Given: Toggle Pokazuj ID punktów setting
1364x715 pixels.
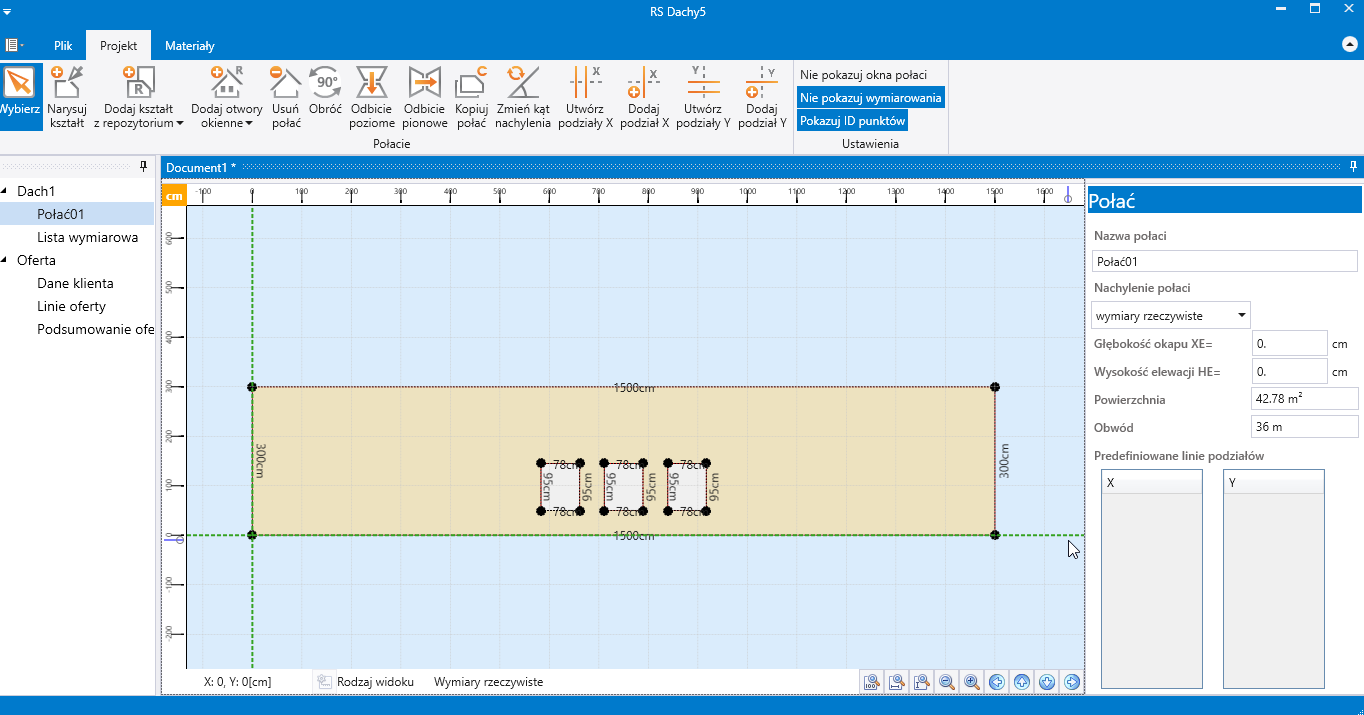Looking at the screenshot, I should coord(852,121).
